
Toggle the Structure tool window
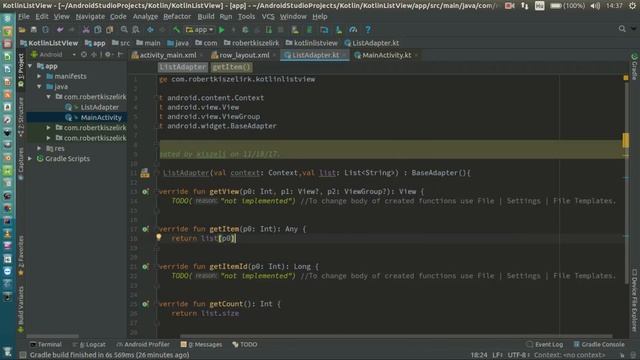21,117
